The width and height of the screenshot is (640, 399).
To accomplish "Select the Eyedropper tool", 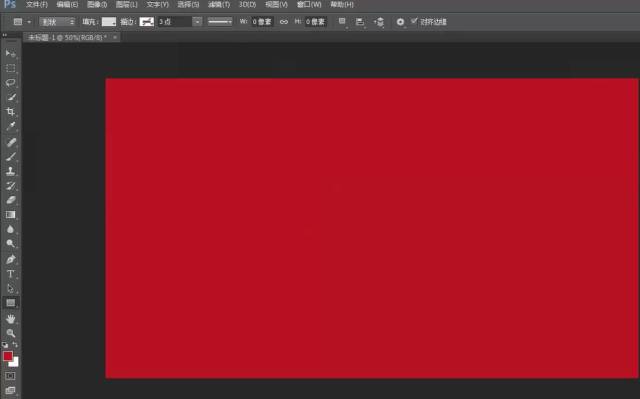I will (x=11, y=126).
